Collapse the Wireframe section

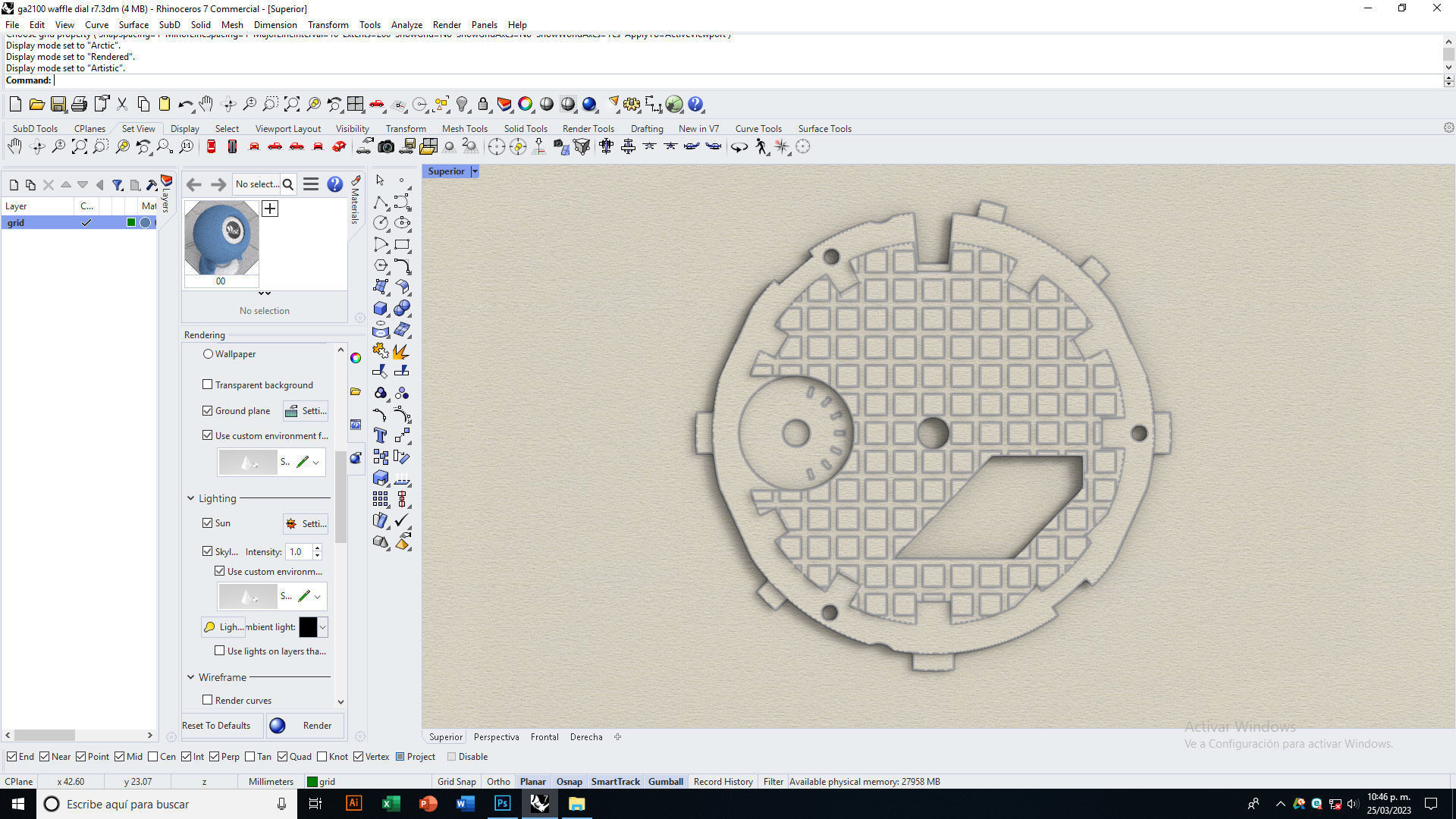point(191,677)
